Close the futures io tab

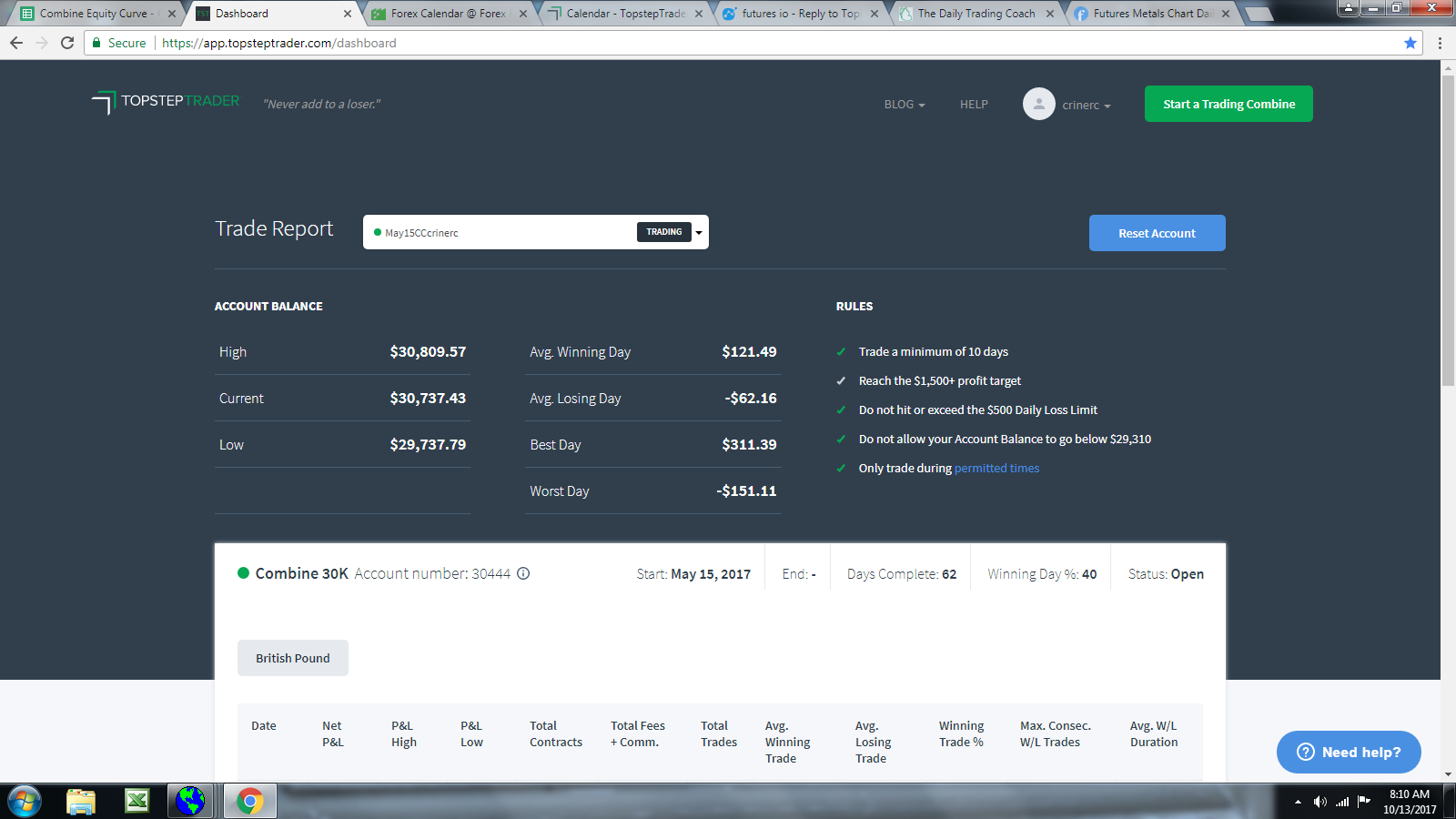tap(875, 14)
